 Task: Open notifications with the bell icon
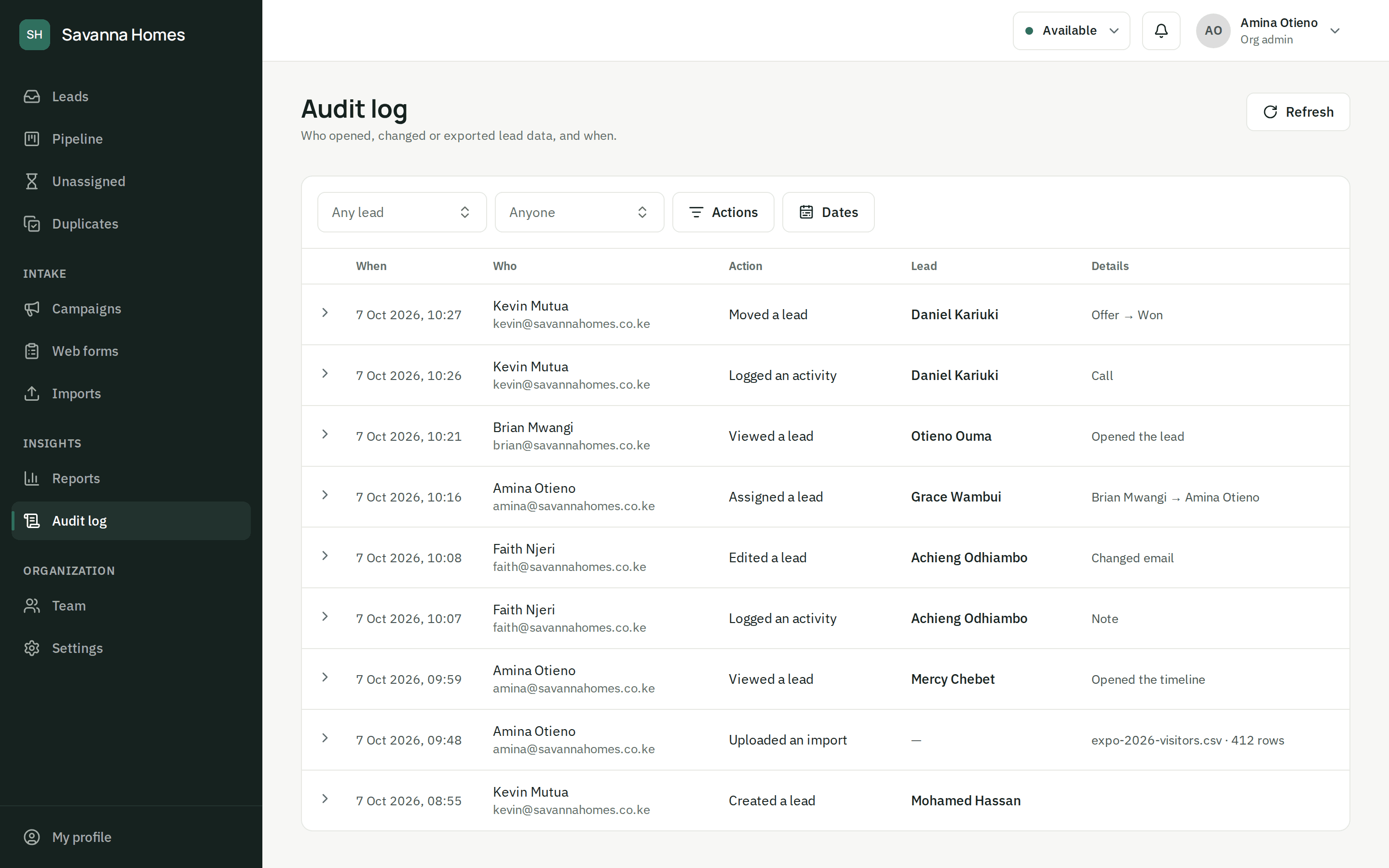pos(1161,31)
